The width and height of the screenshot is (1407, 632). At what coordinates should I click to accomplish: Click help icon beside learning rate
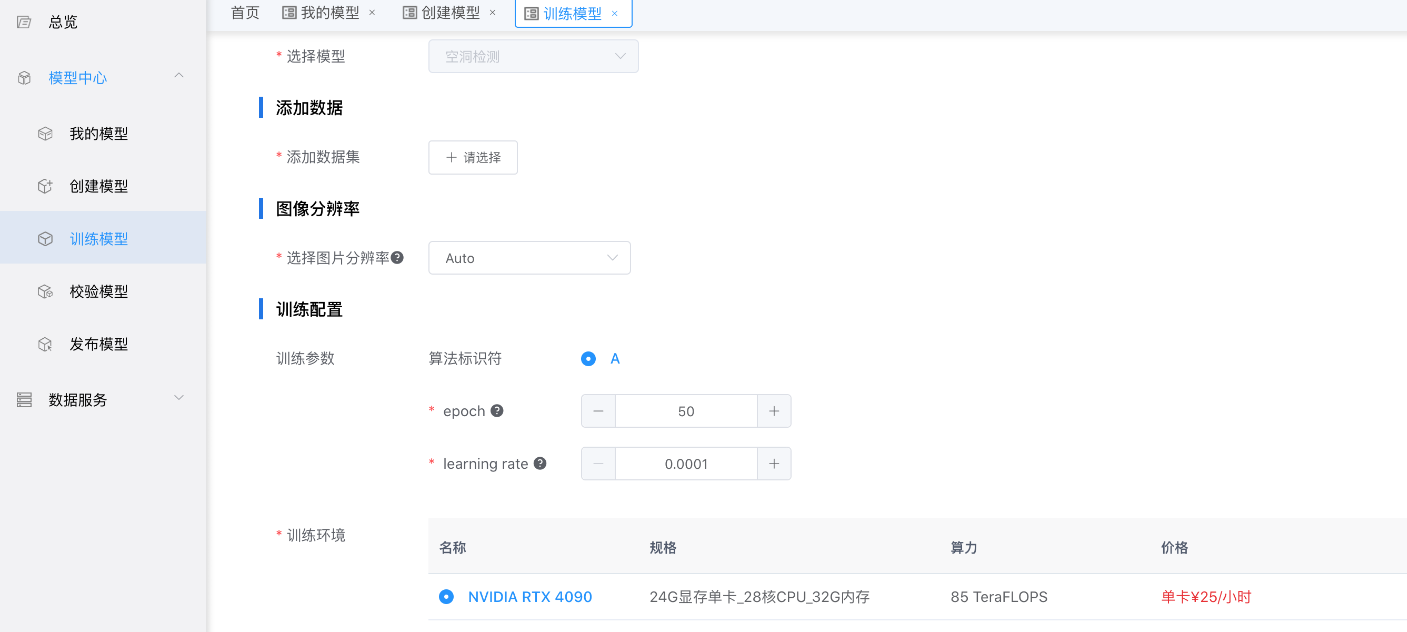click(540, 464)
